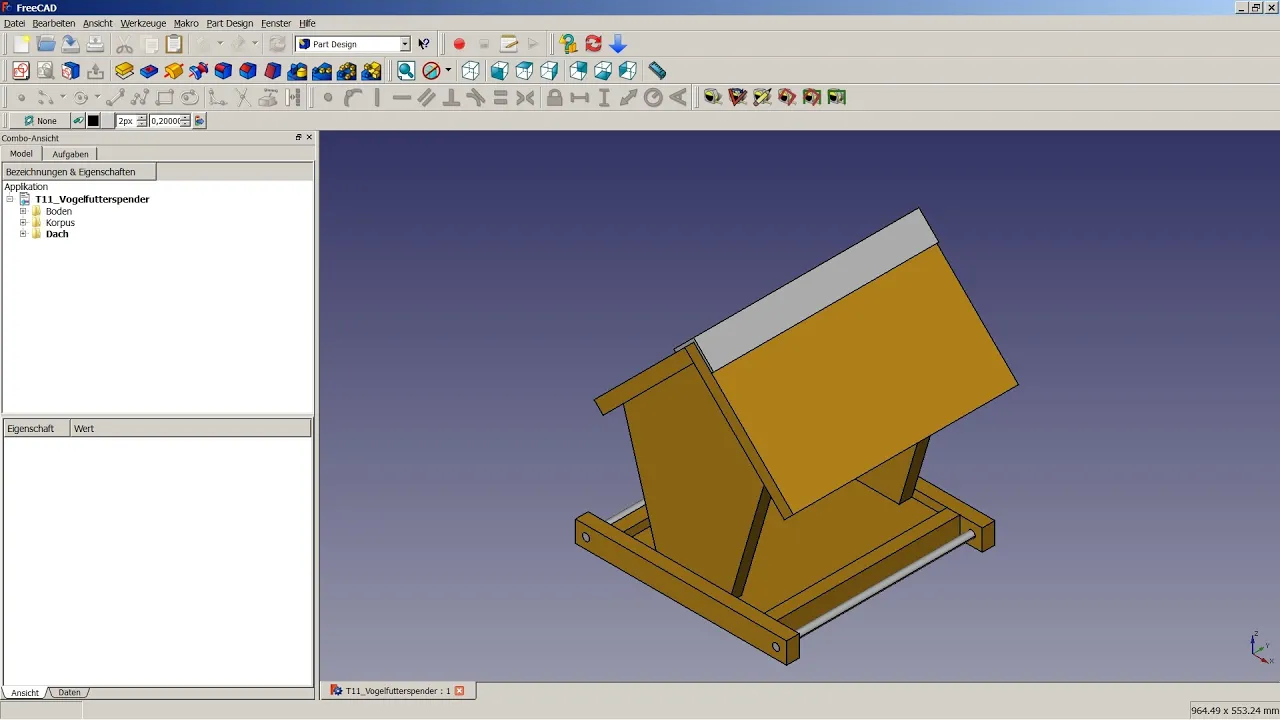Expand the Korpus tree node
This screenshot has width=1280, height=720.
pos(23,222)
